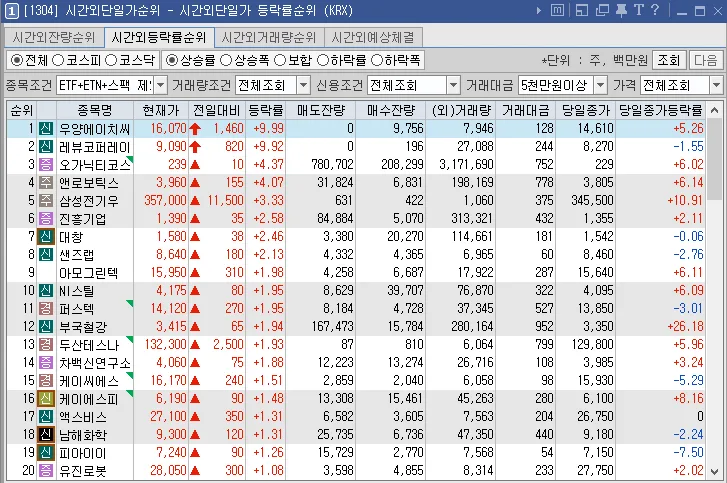Select the stock name 엑스비스
Viewport: 727px width, 483px height.
coord(83,417)
